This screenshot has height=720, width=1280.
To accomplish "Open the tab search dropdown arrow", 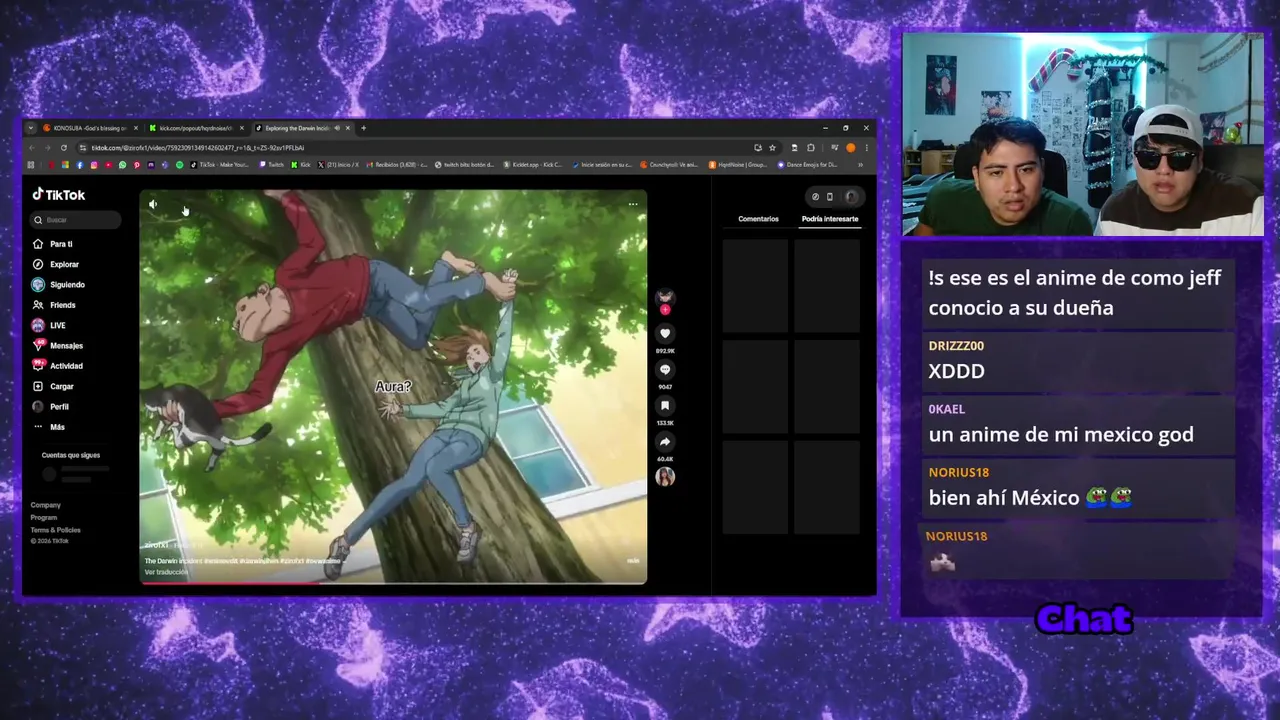I will [30, 128].
